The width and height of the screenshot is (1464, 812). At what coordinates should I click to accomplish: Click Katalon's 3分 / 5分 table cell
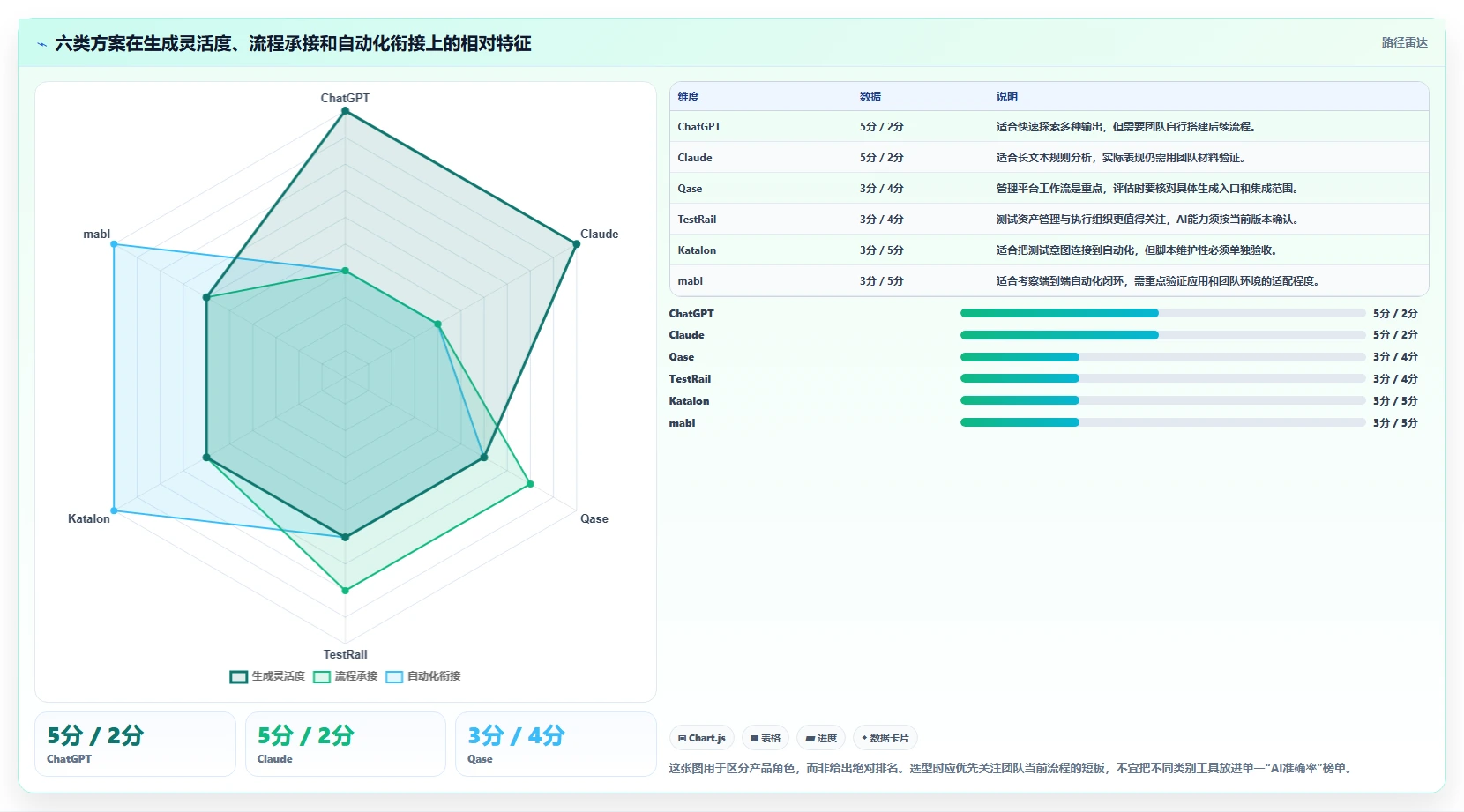[882, 250]
